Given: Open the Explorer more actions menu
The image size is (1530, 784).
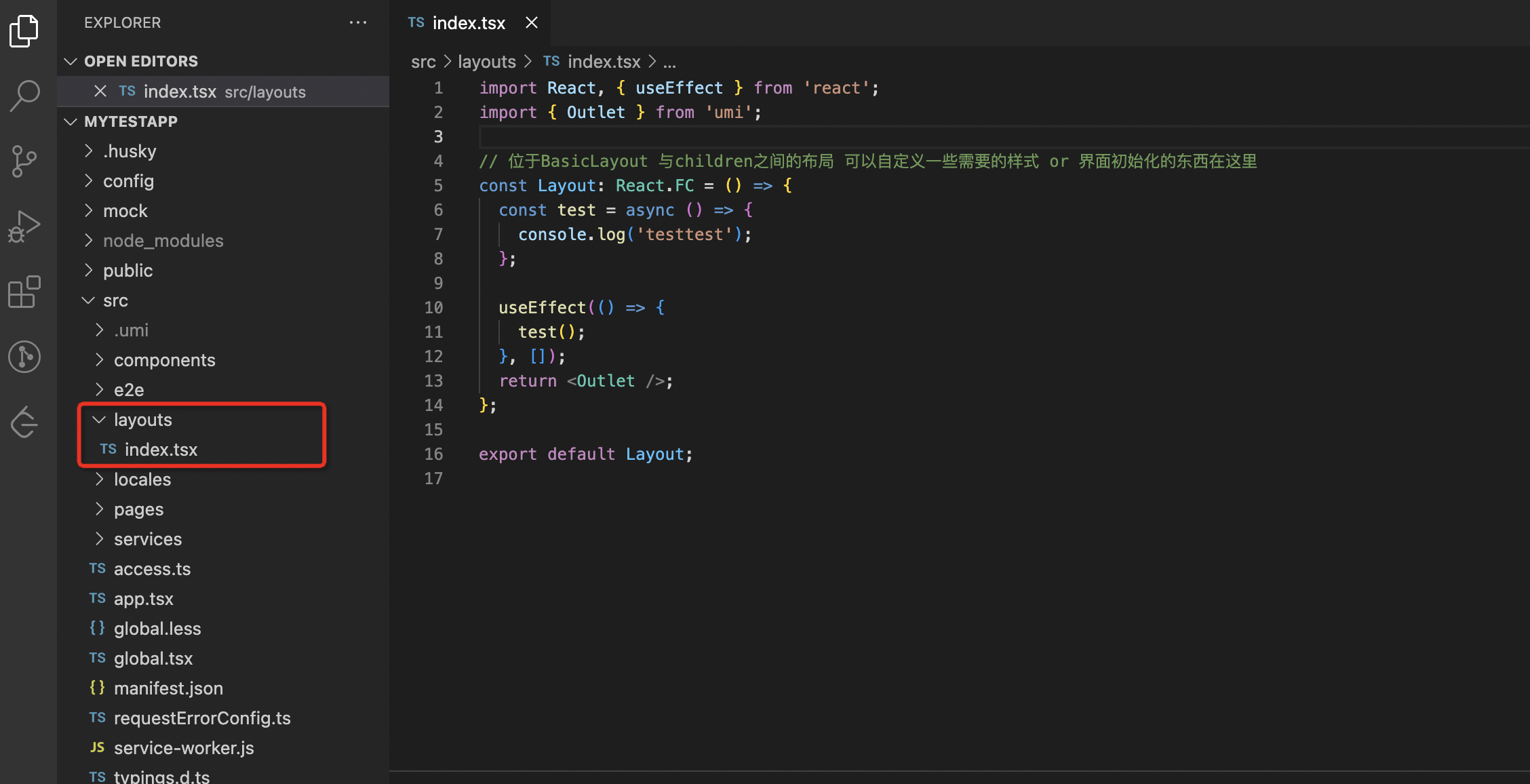Looking at the screenshot, I should pos(358,22).
